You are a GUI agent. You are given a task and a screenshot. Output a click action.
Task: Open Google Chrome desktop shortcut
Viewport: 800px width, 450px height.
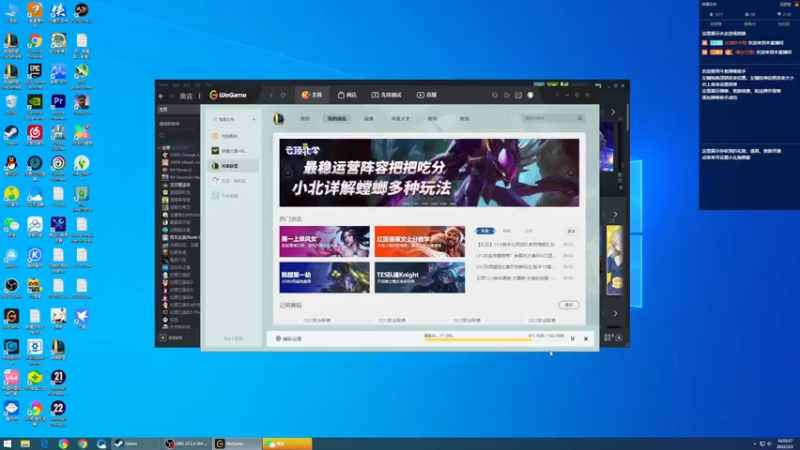[x=35, y=46]
